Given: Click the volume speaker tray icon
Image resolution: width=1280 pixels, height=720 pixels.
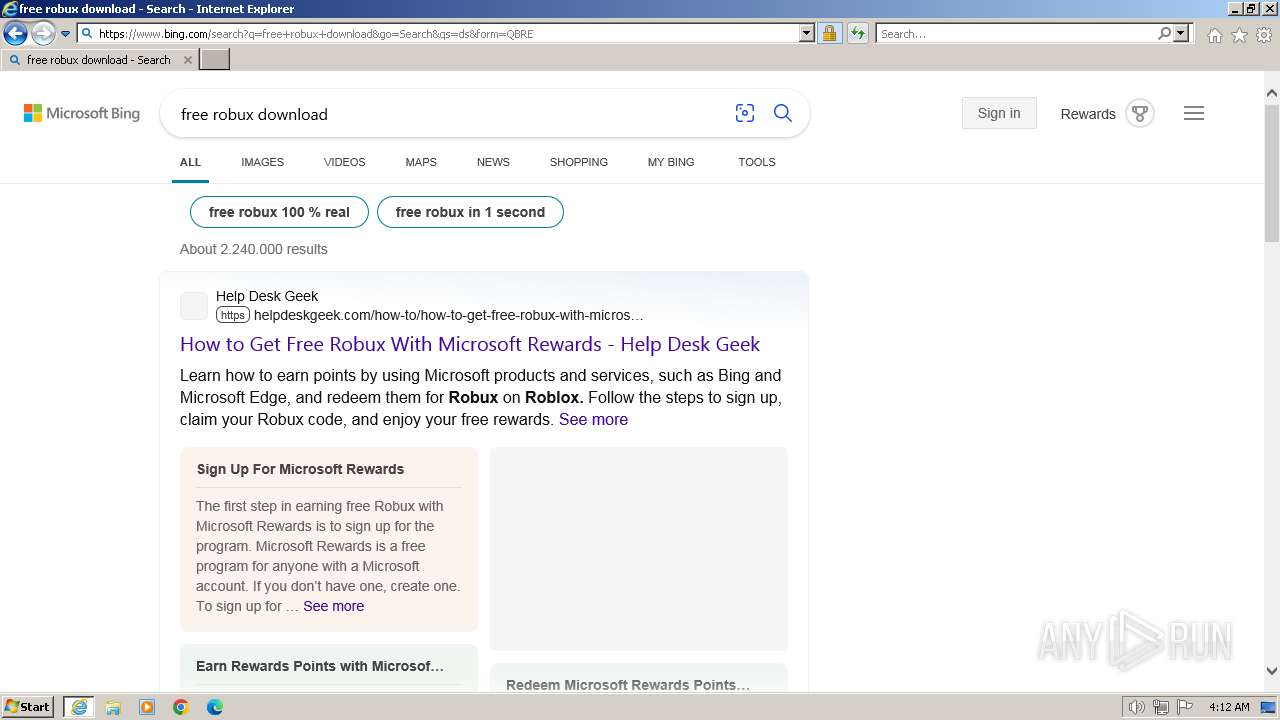Looking at the screenshot, I should pos(1138,707).
